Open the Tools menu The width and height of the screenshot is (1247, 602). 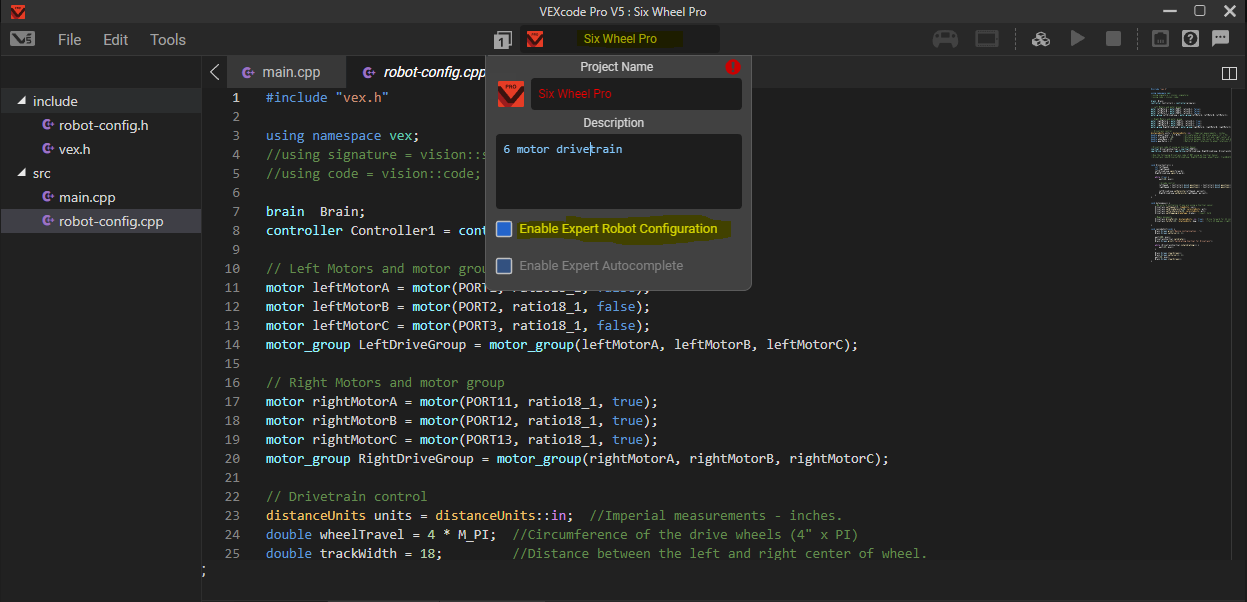coord(168,40)
